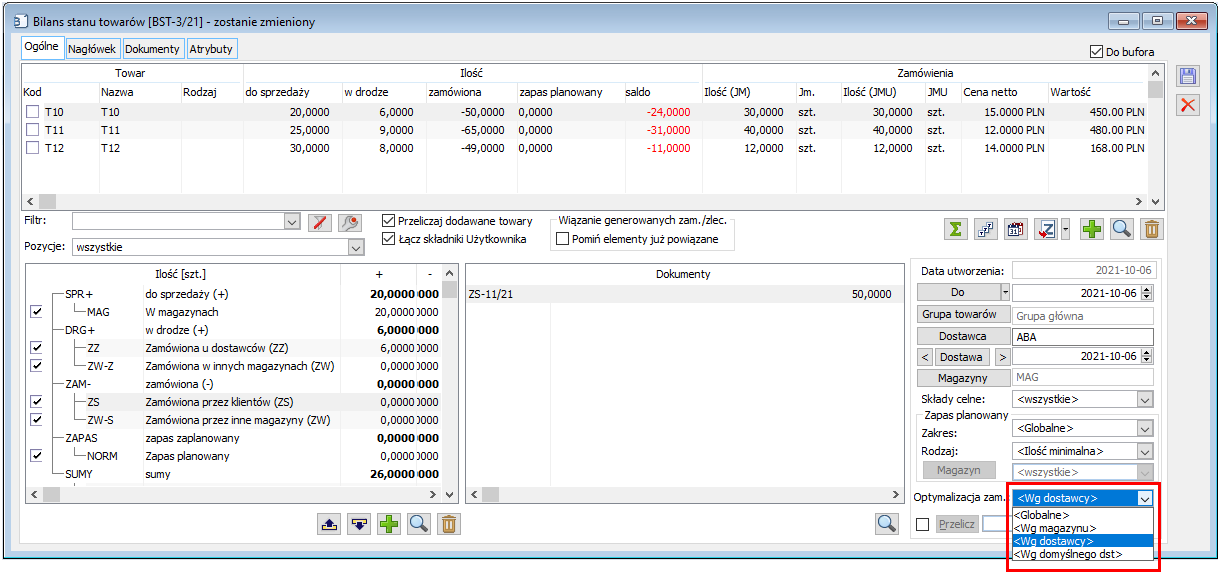The image size is (1220, 575).
Task: Choose <Wg magazynu> in the open list
Action: coord(1083,527)
